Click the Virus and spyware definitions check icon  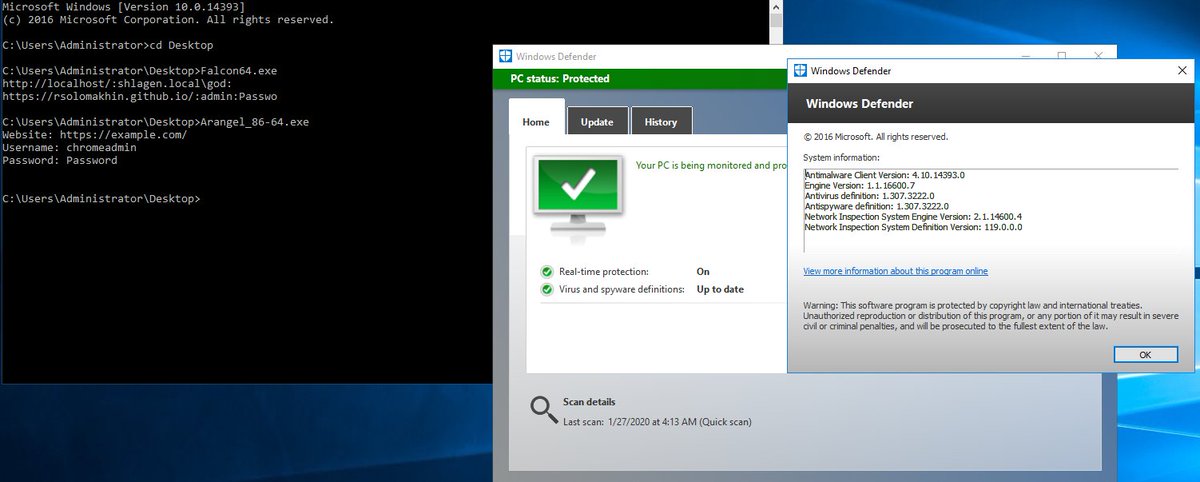[x=546, y=290]
